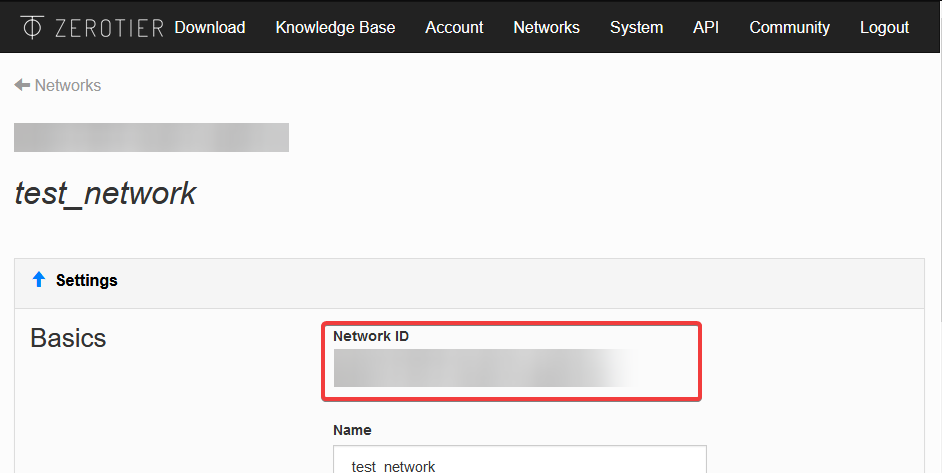The image size is (942, 473).
Task: Navigate to the API page
Action: 706,27
